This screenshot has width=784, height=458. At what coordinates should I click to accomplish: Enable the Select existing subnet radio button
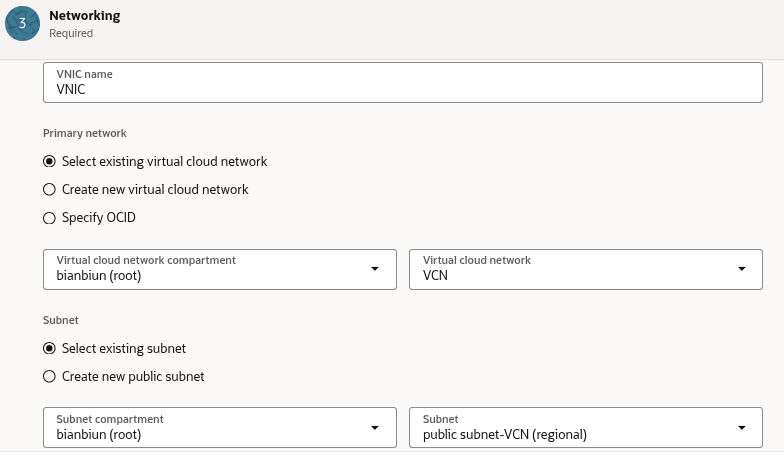point(49,348)
